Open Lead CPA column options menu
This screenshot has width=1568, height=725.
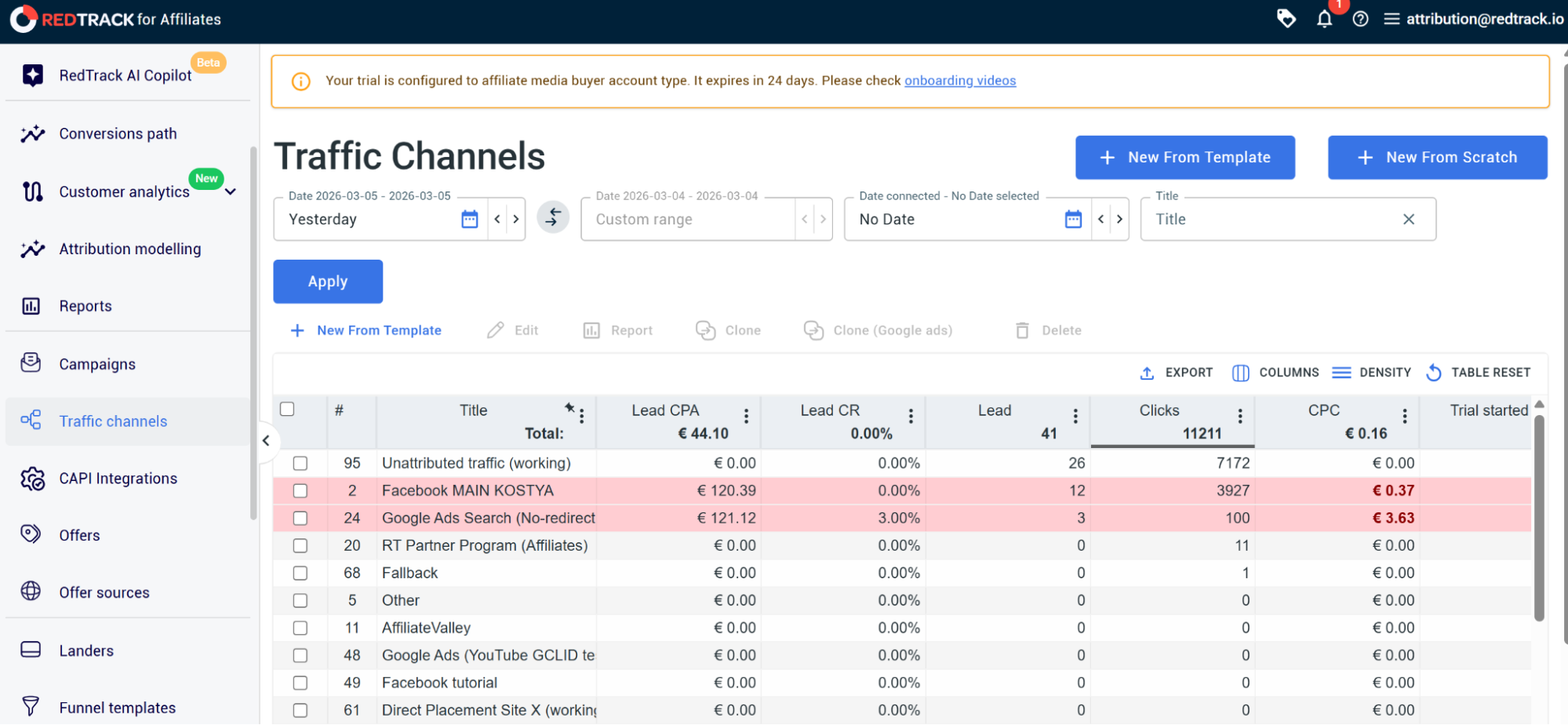[x=746, y=416]
